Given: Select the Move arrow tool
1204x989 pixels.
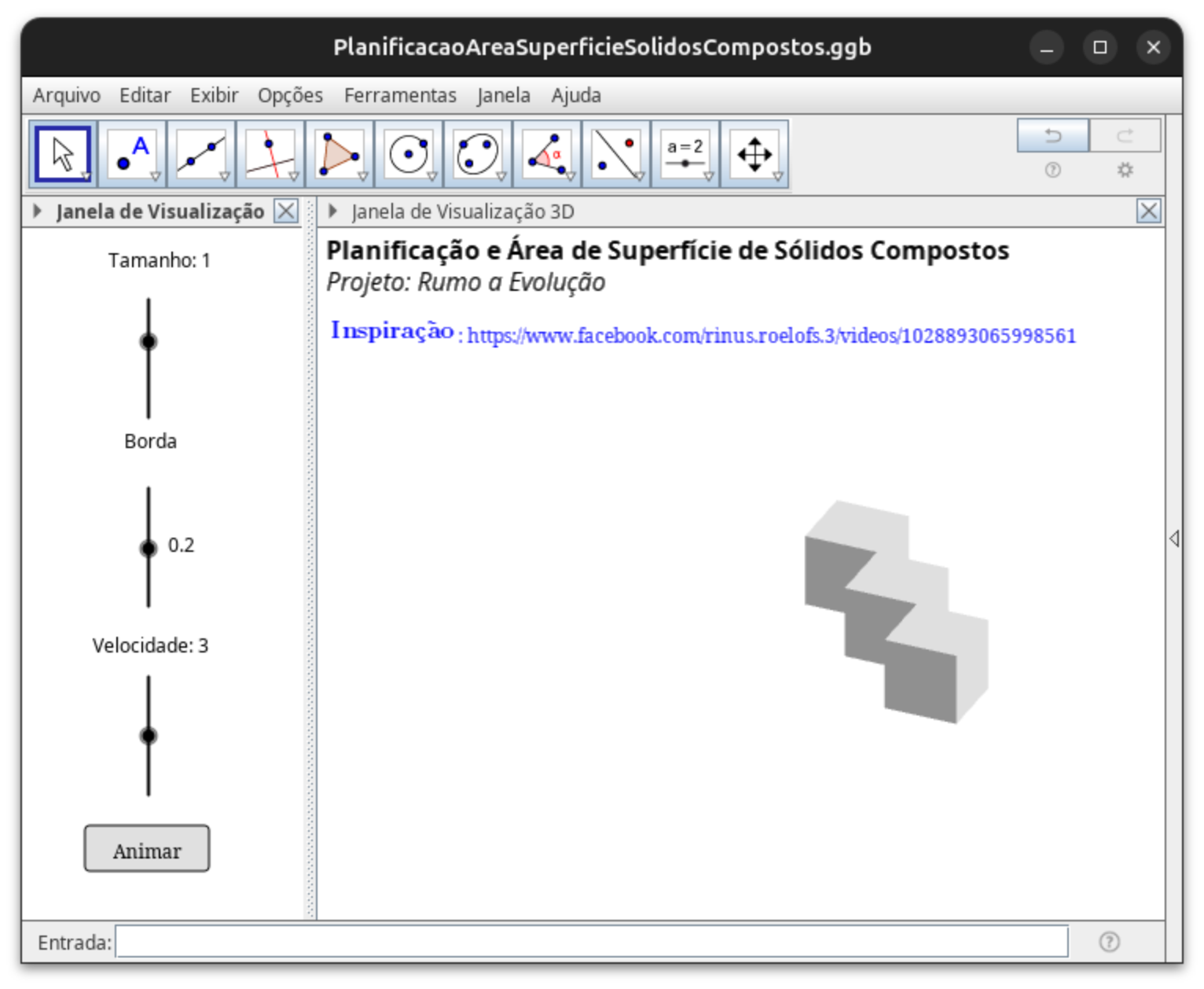Looking at the screenshot, I should pos(63,154).
